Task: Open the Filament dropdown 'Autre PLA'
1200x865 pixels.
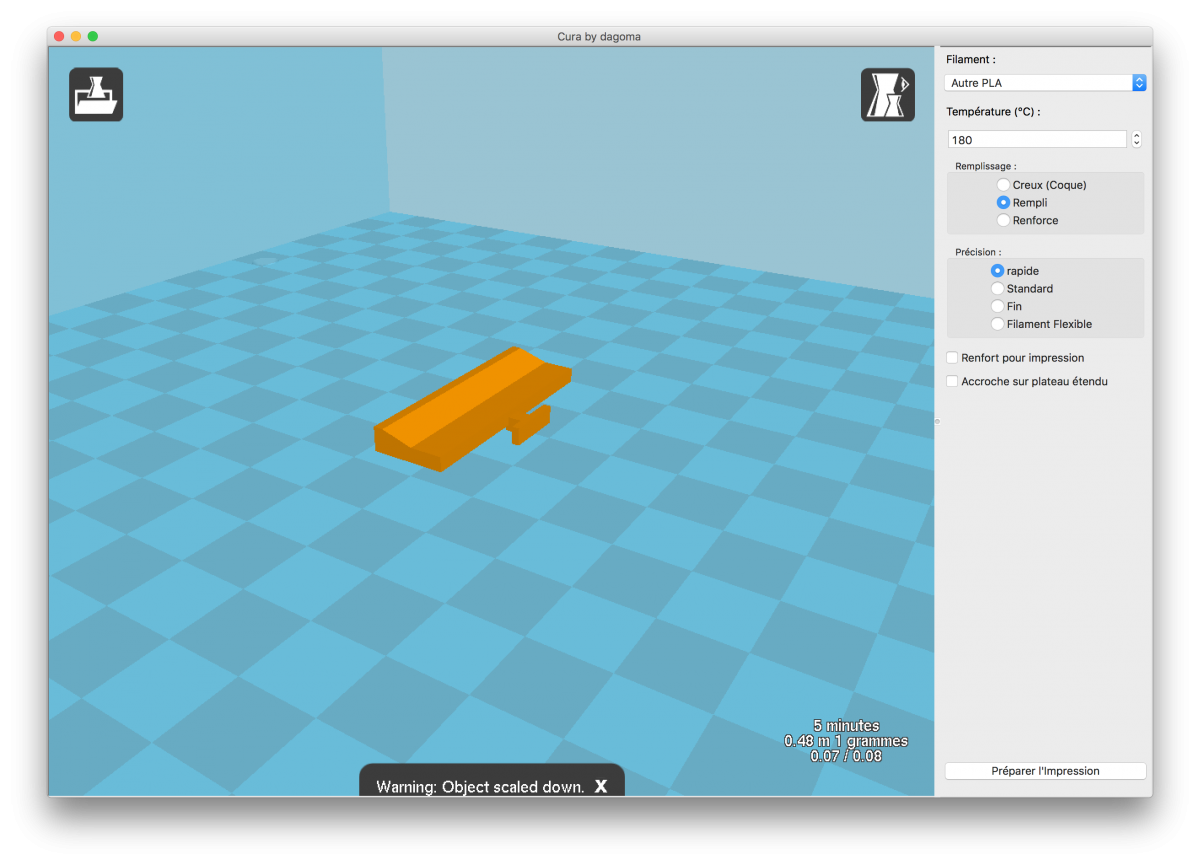Action: click(1045, 83)
